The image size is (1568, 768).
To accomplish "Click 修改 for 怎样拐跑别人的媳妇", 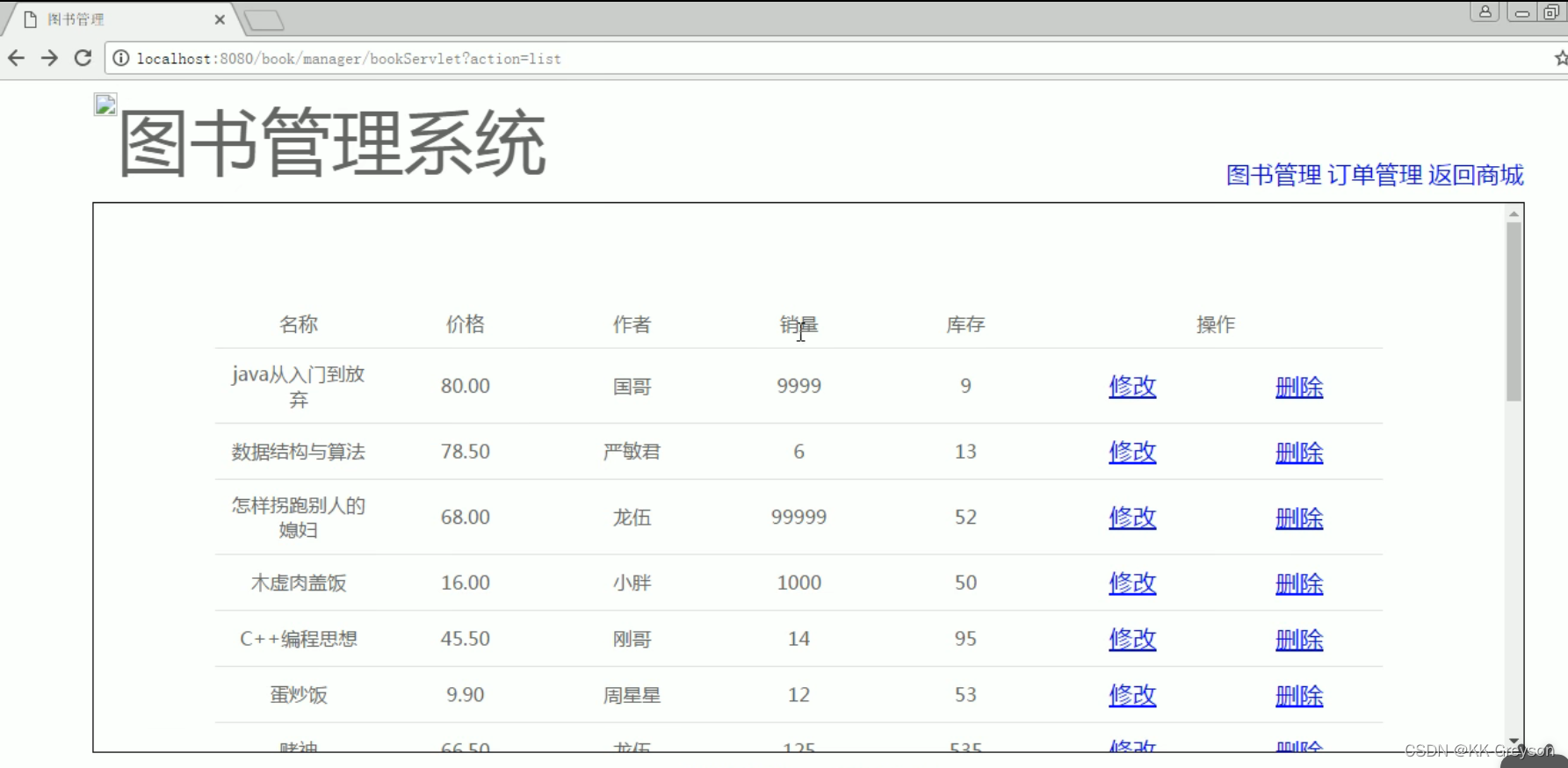I will click(1132, 518).
